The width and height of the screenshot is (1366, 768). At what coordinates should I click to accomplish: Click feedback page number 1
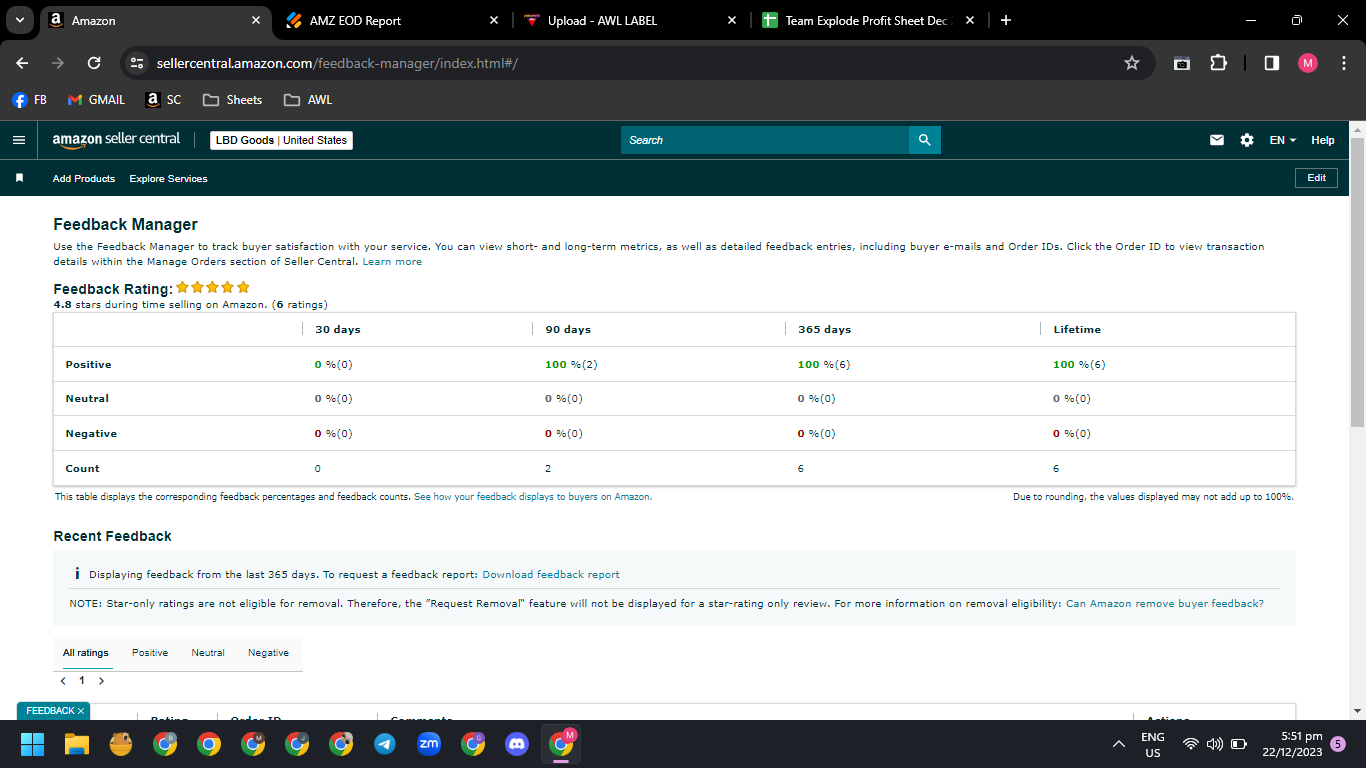(82, 681)
